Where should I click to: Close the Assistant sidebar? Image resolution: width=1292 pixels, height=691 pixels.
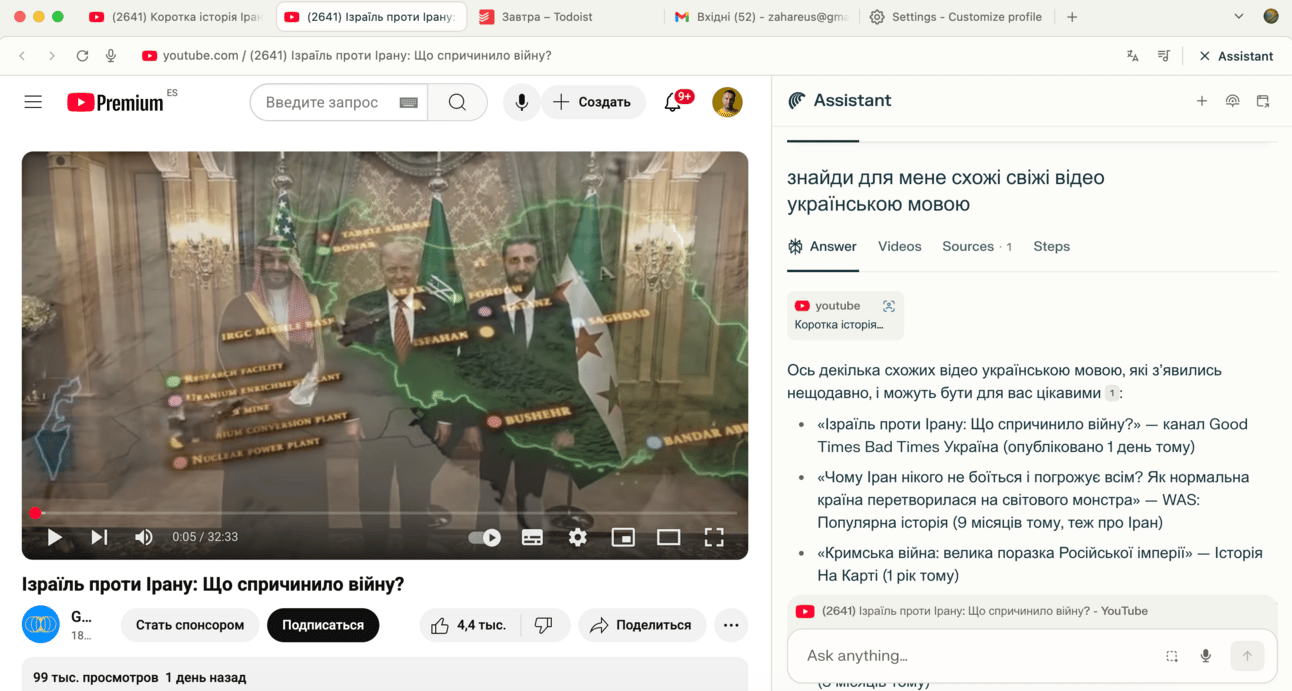[1236, 56]
